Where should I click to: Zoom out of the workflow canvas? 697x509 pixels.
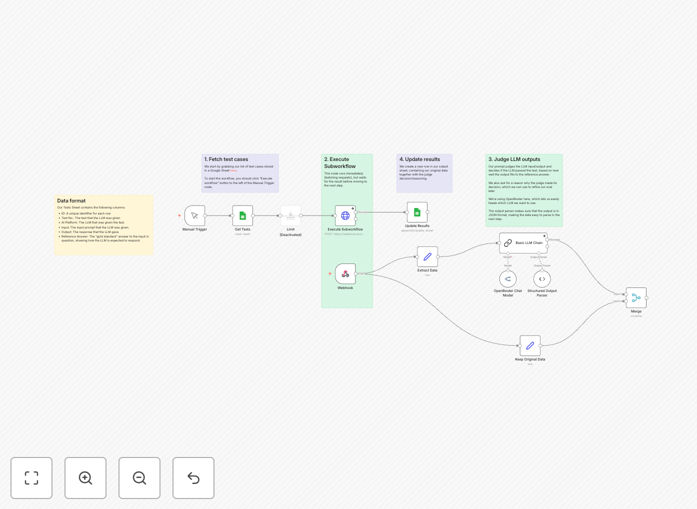tap(139, 478)
